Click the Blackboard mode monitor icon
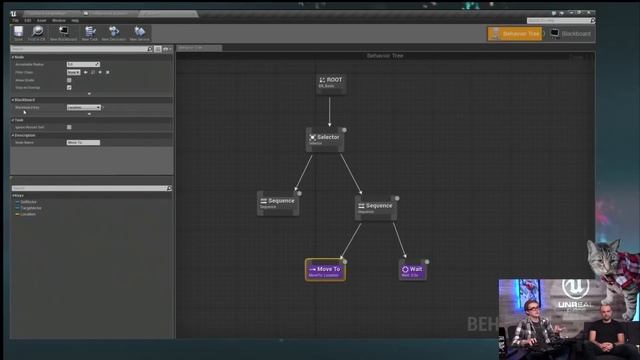The image size is (640, 360). 555,33
